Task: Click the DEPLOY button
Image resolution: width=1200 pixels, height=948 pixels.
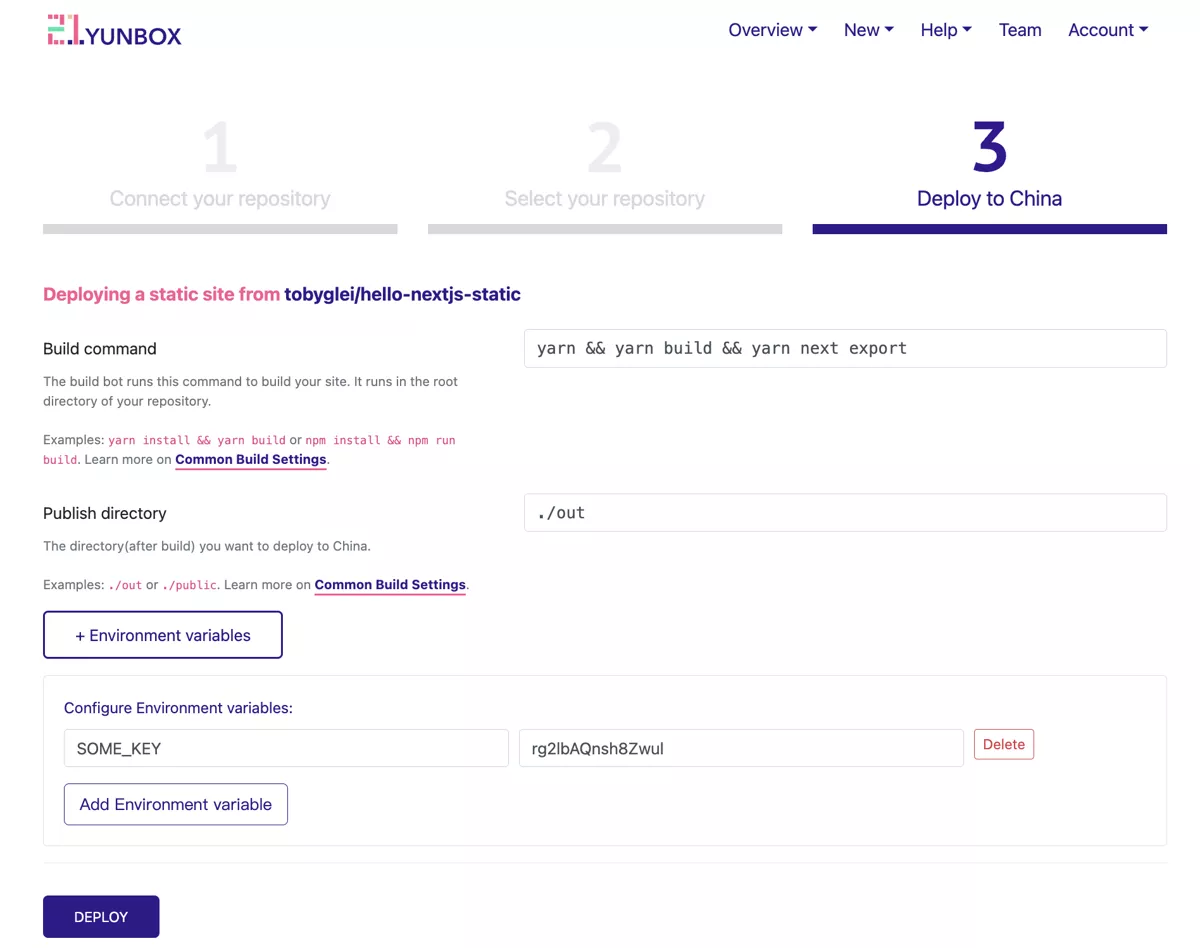Action: point(101,916)
